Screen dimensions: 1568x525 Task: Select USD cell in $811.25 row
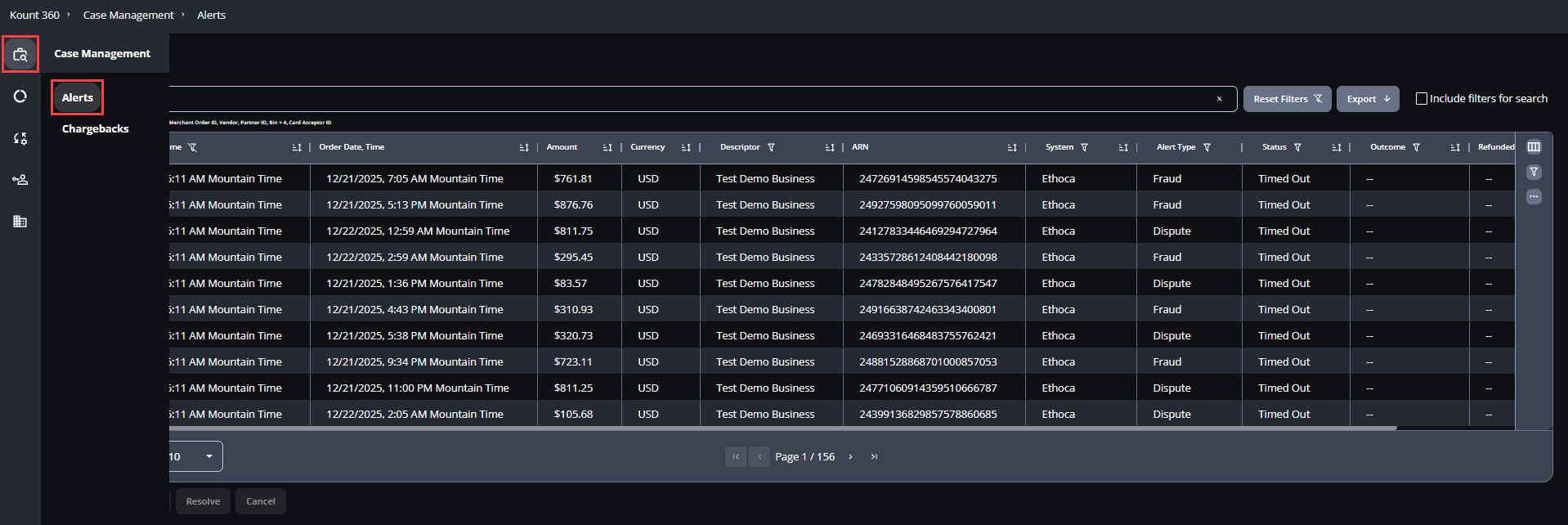click(648, 388)
